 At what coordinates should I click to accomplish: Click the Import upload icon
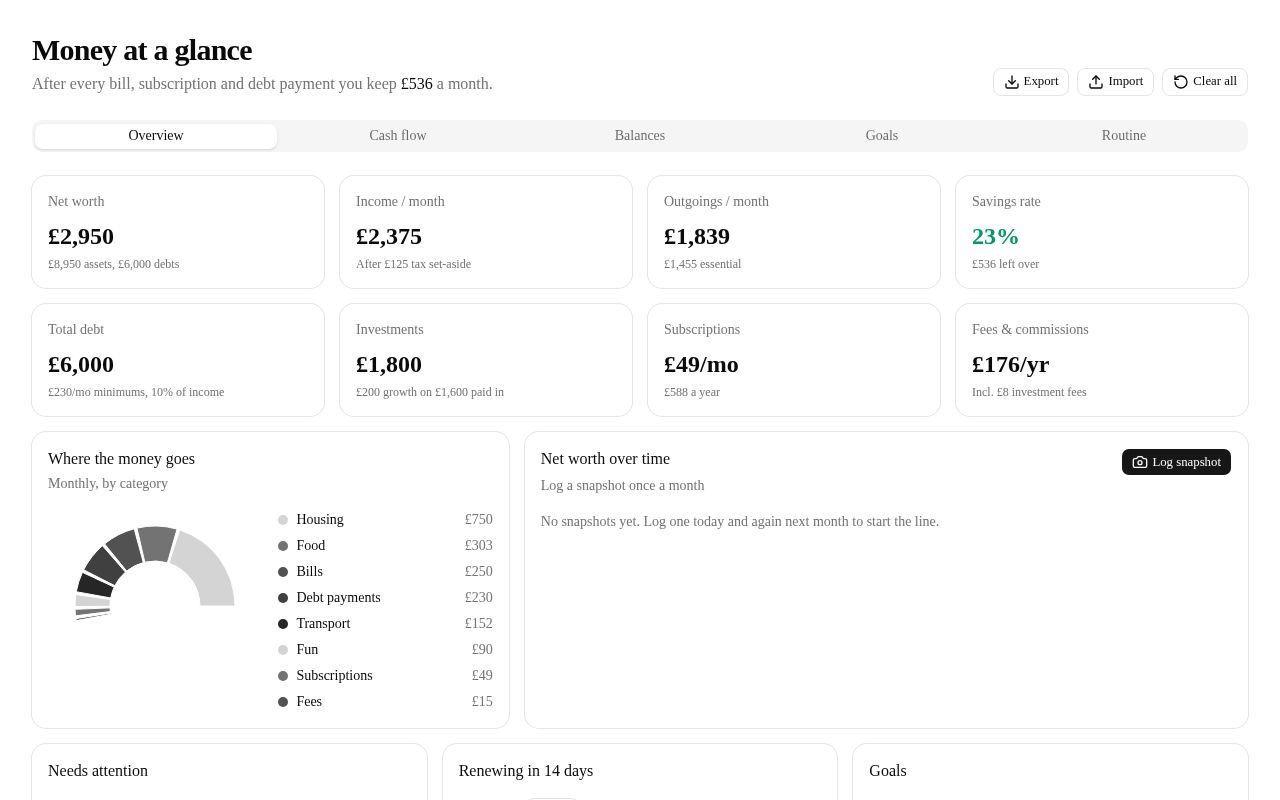(1096, 82)
